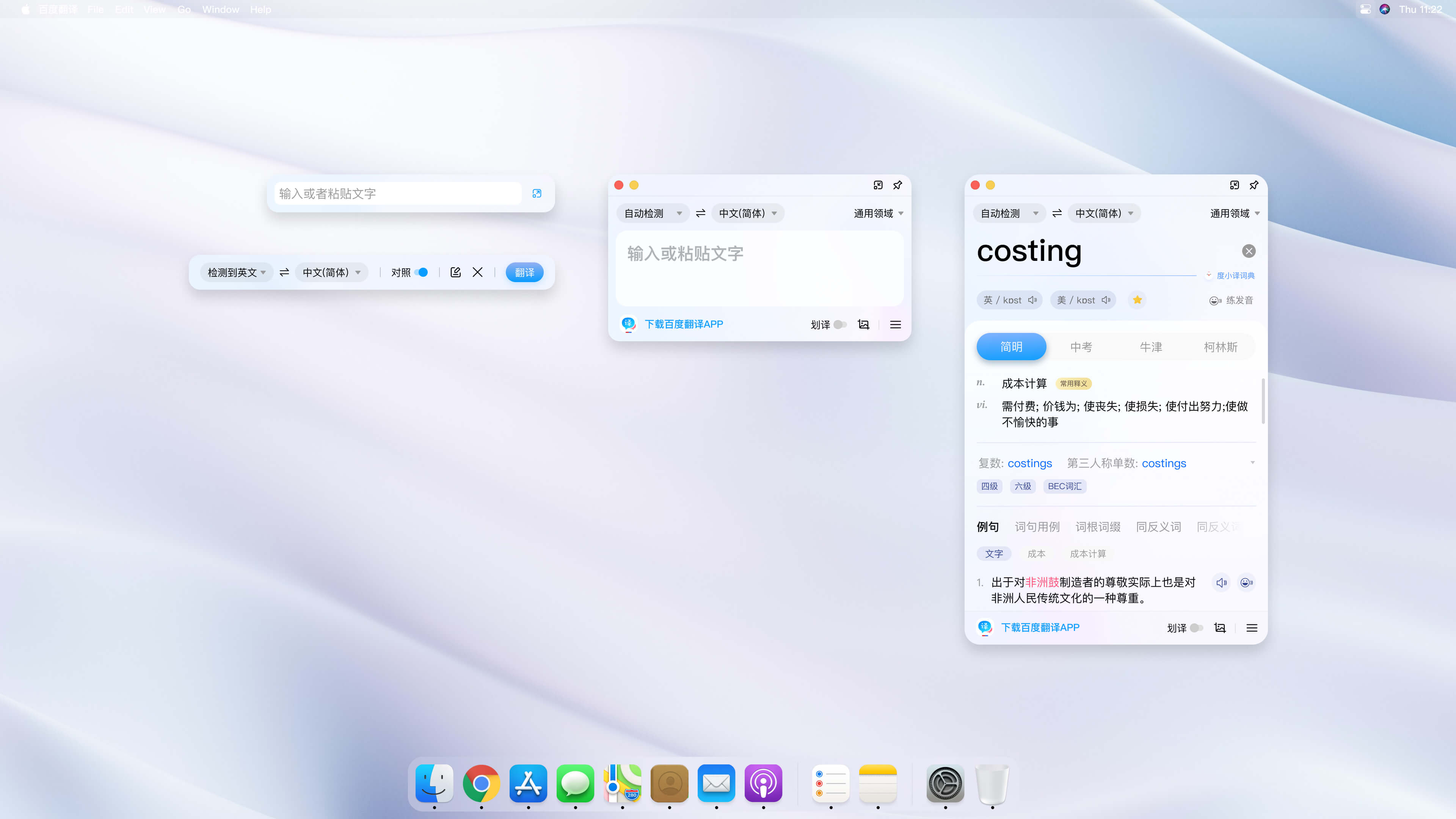Open System Preferences from the dock
This screenshot has width=1456, height=819.
[945, 783]
